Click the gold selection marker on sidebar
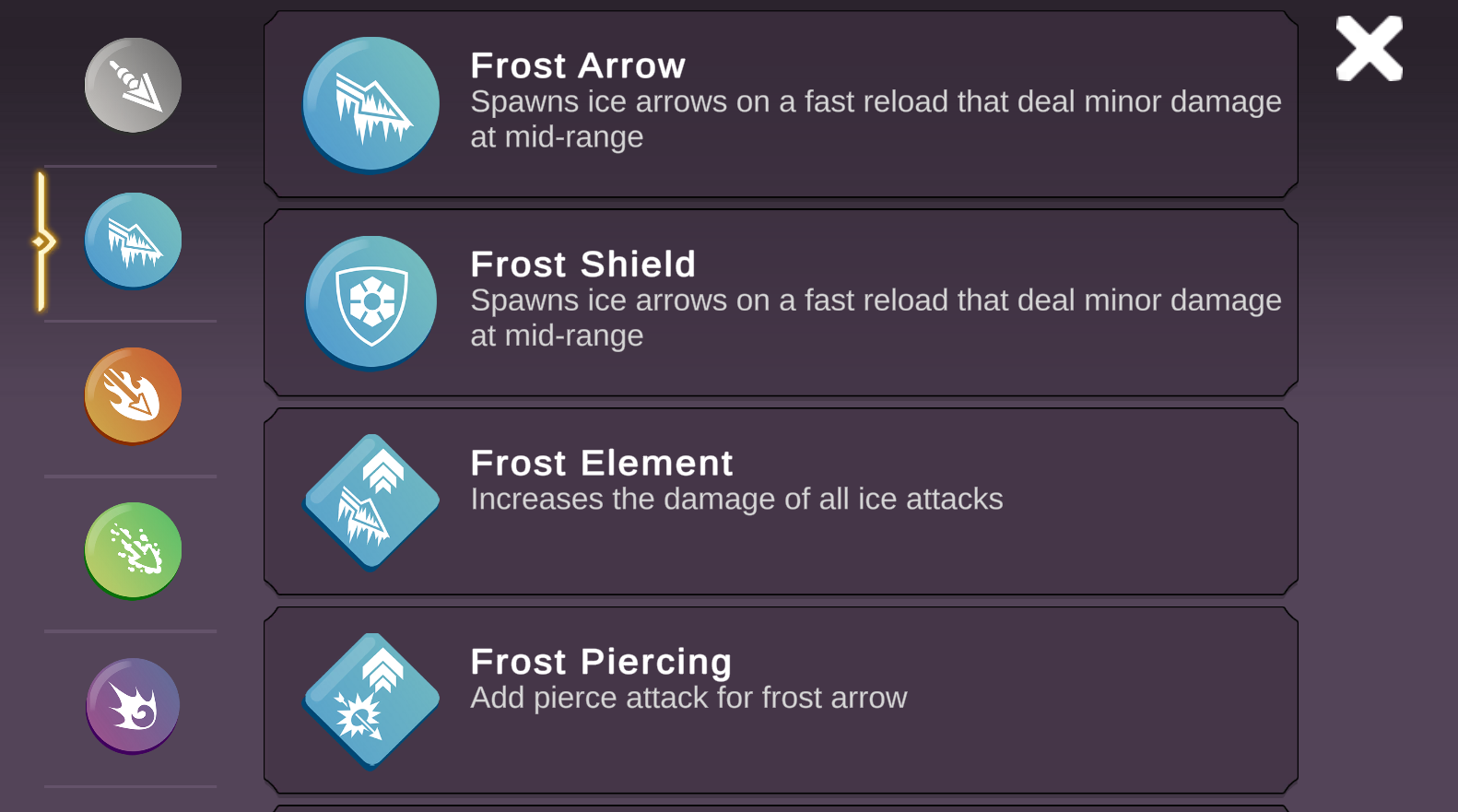 42,242
